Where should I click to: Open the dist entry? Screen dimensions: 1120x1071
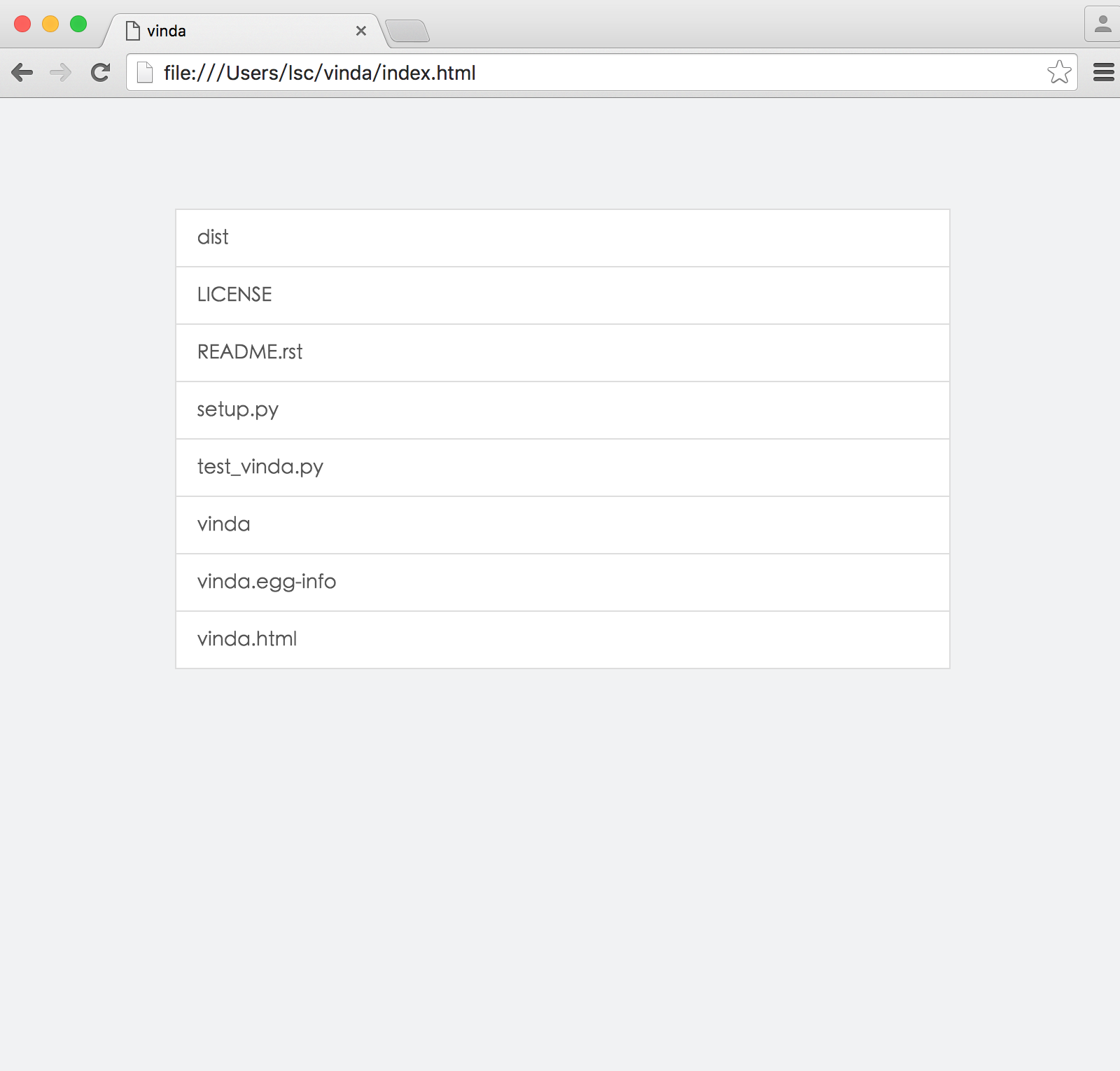pos(563,238)
